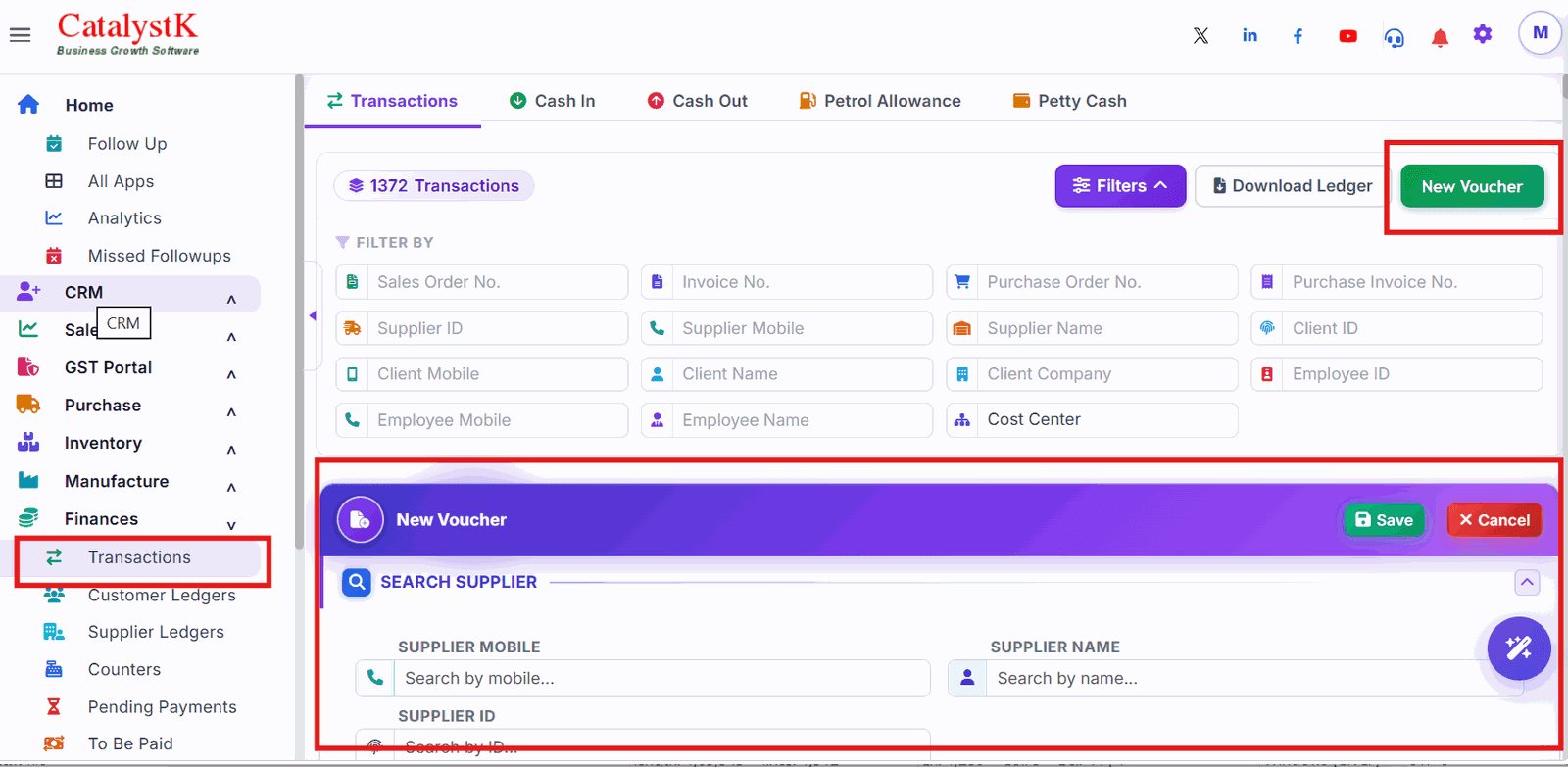Open Supplier Ledgers in sidebar

[x=156, y=632]
